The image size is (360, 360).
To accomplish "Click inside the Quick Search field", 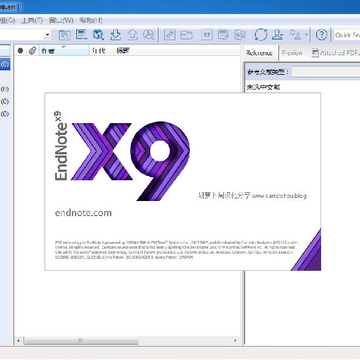I will coord(347,35).
